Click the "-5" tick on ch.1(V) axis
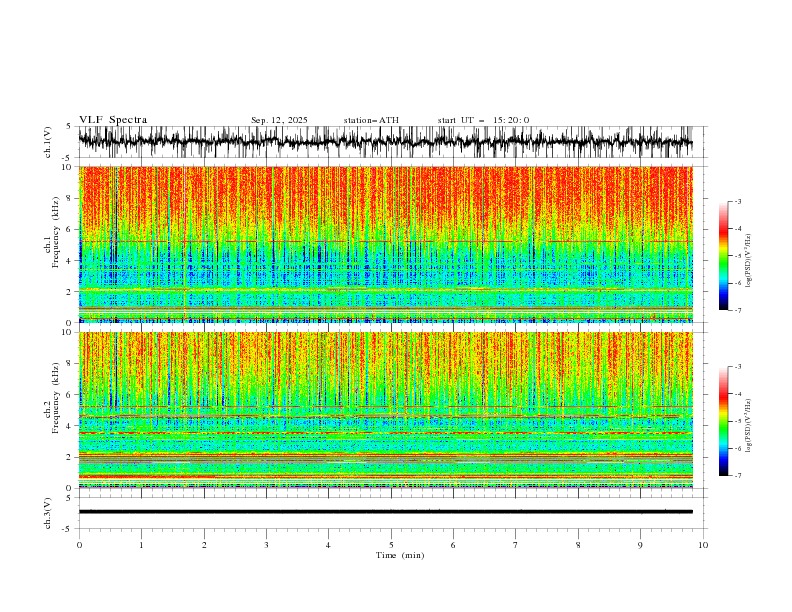The height and width of the screenshot is (612, 792). tap(68, 158)
